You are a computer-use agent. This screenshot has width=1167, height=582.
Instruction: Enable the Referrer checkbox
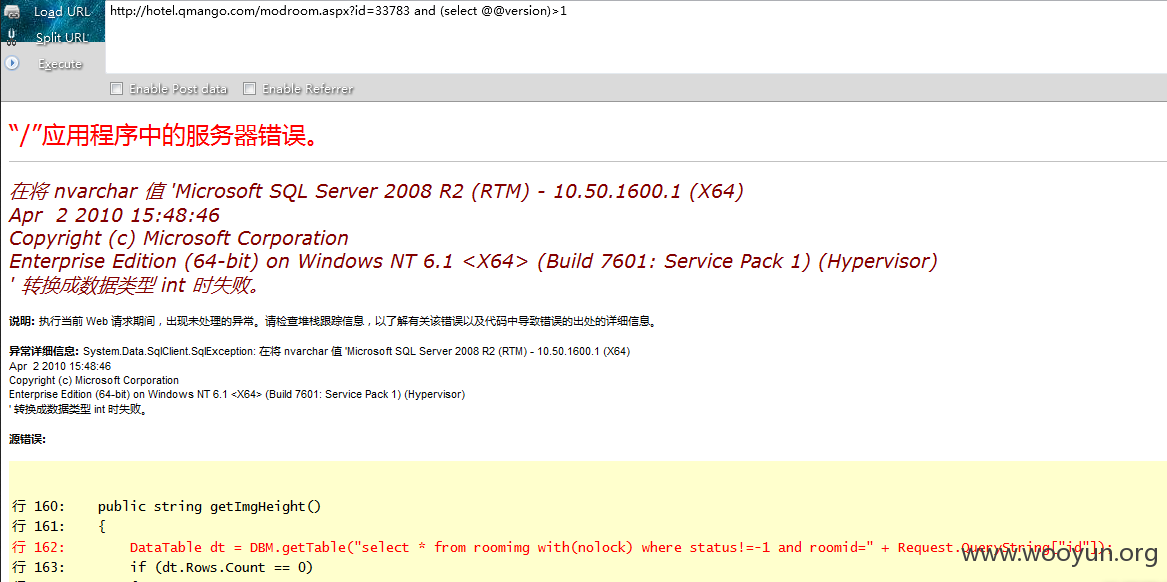pyautogui.click(x=250, y=89)
